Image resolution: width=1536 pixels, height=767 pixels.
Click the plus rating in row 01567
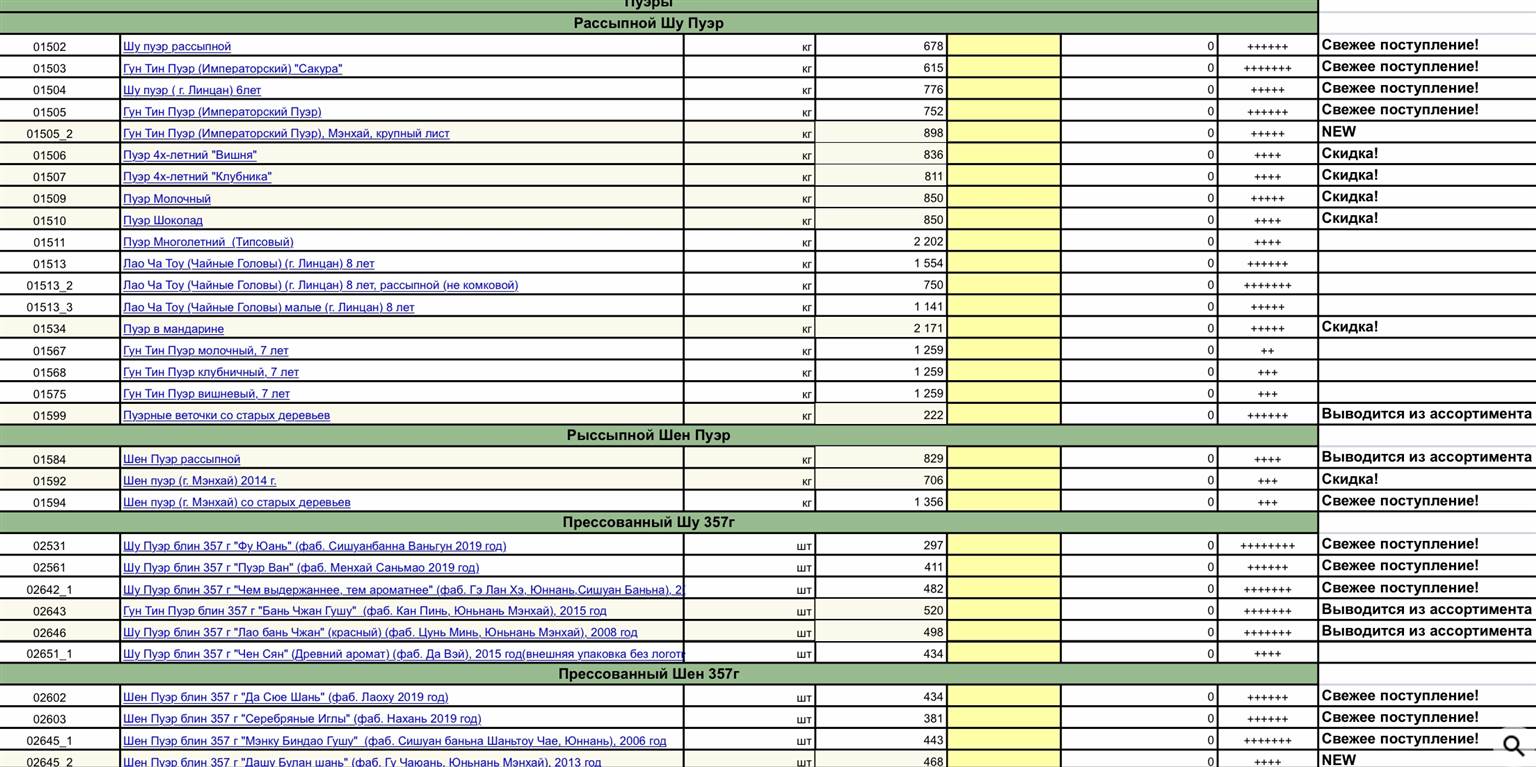pos(1267,352)
